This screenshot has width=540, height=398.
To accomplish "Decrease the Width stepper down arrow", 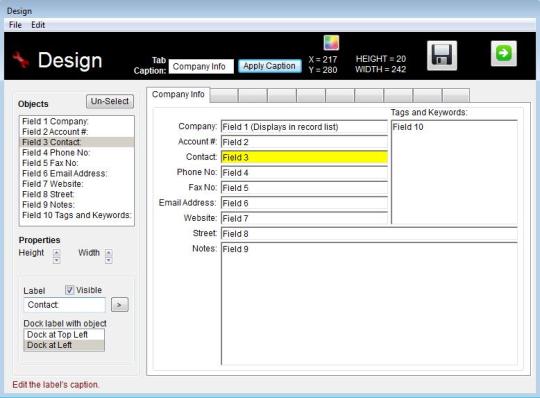I will 108,260.
